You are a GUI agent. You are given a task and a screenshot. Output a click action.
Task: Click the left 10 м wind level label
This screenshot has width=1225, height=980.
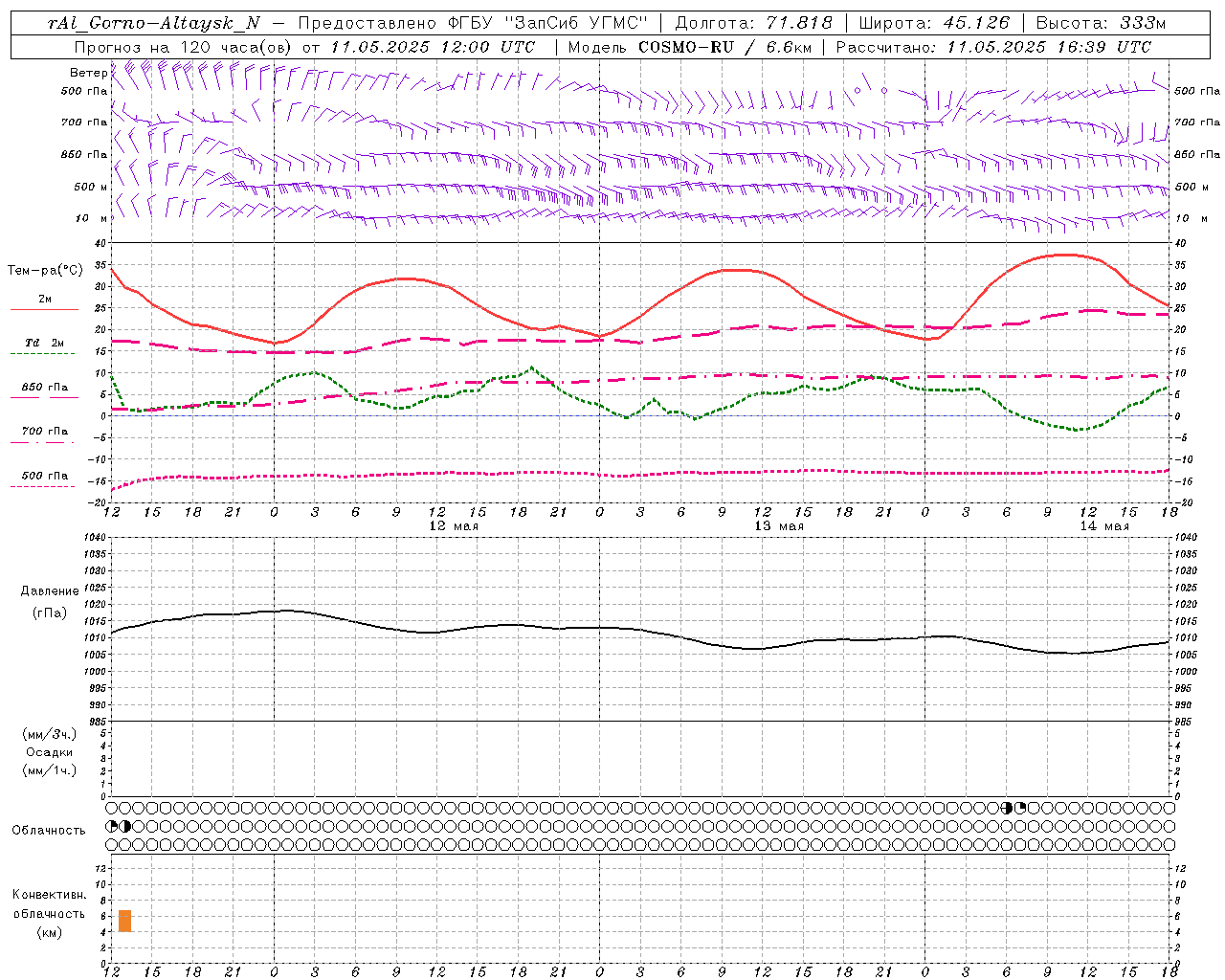(92, 218)
